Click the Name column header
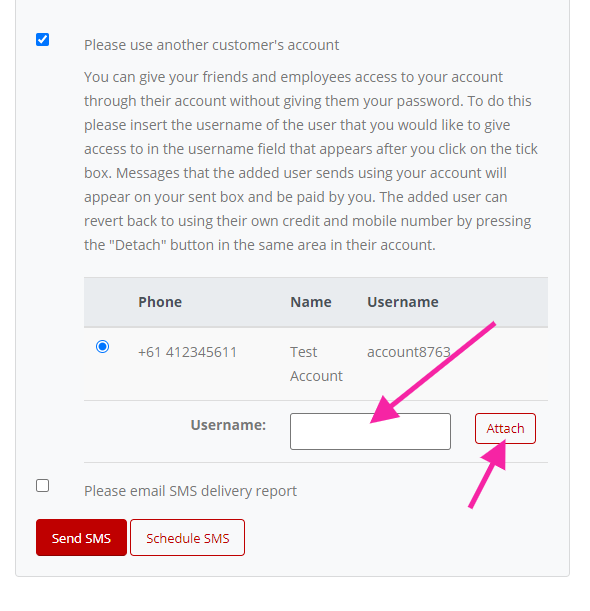 pos(311,302)
